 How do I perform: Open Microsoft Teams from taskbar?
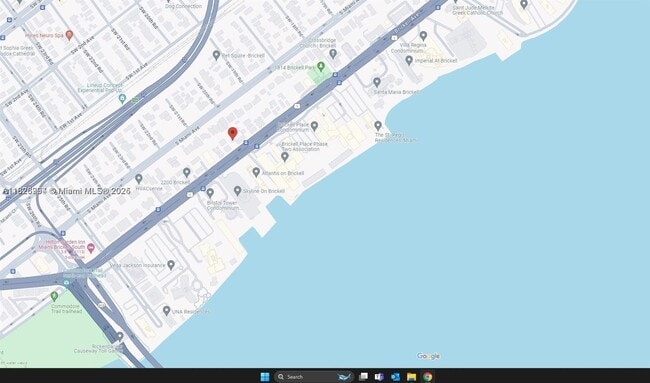coord(379,377)
